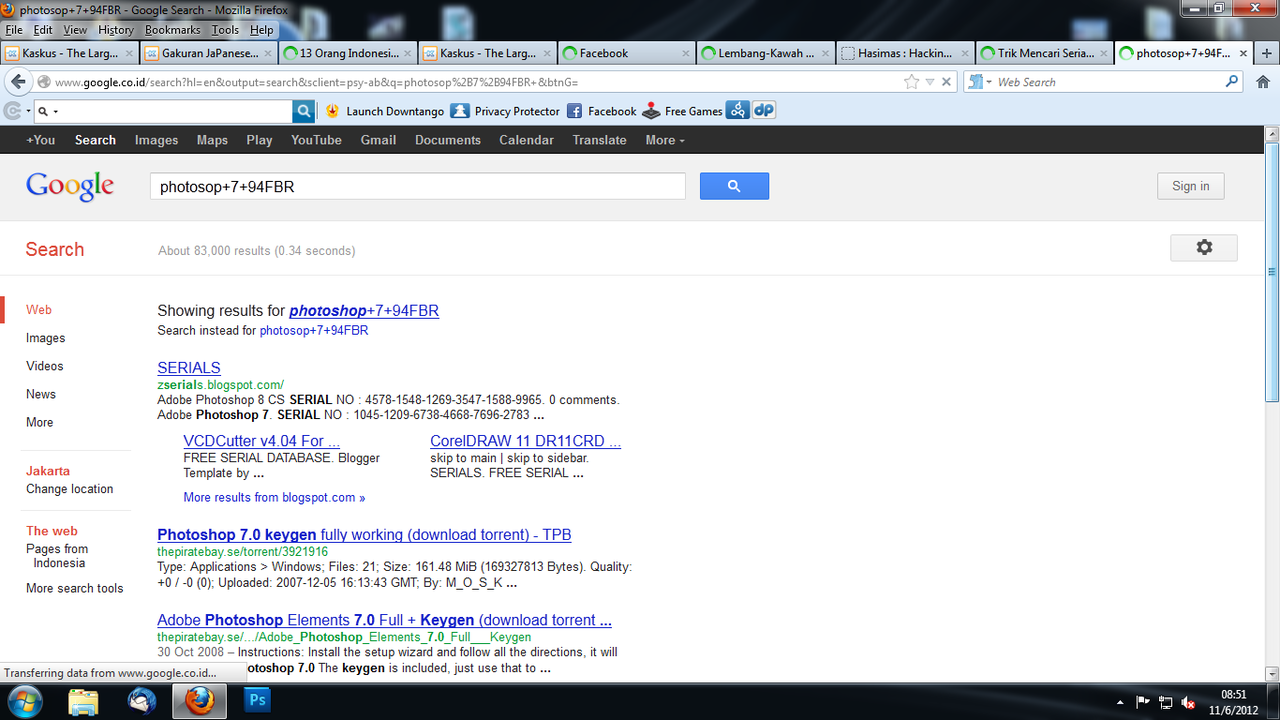This screenshot has height=720, width=1280.
Task: Open Gmail in the Google black bar
Action: point(378,140)
